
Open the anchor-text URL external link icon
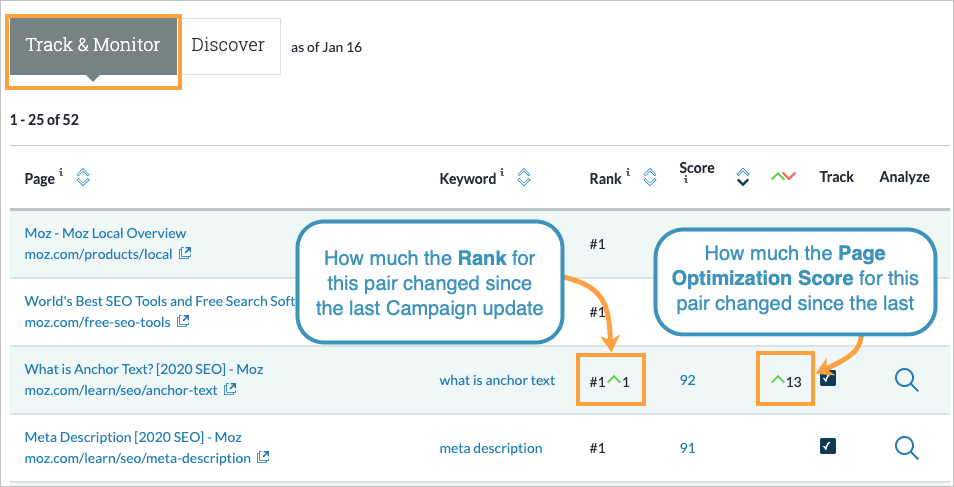(230, 389)
